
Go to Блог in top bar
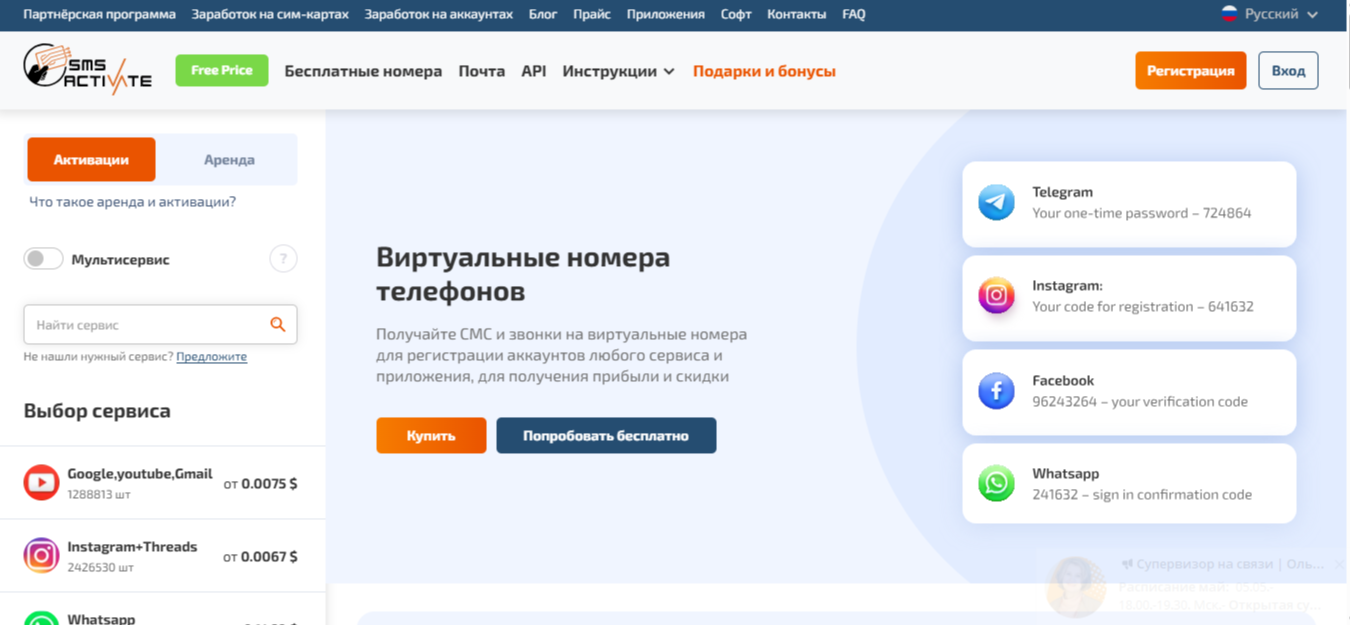point(543,14)
